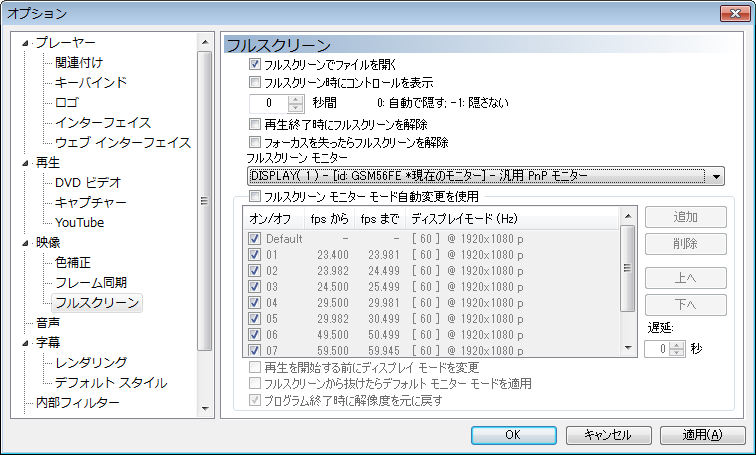Toggle フルスクリーン時にコントロールを表示 checkbox

255,82
